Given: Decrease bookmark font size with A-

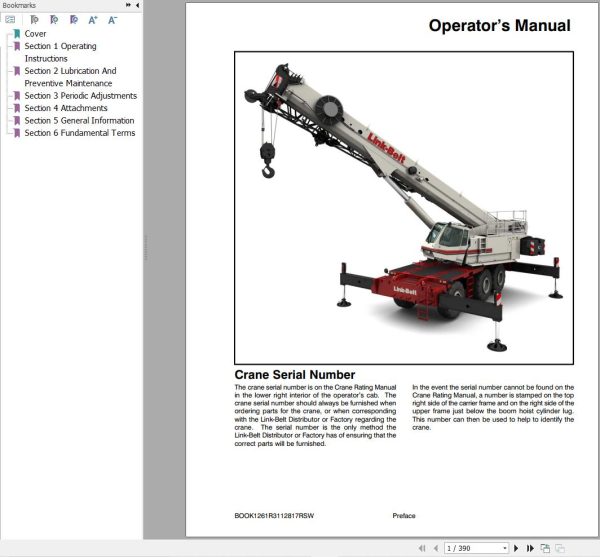Looking at the screenshot, I should [x=112, y=20].
